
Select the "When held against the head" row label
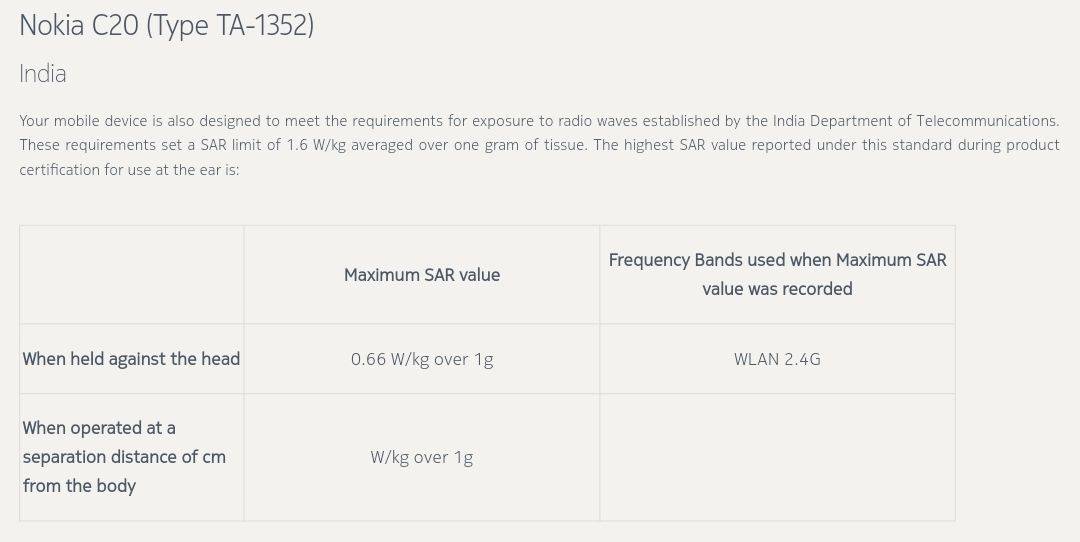tap(131, 359)
